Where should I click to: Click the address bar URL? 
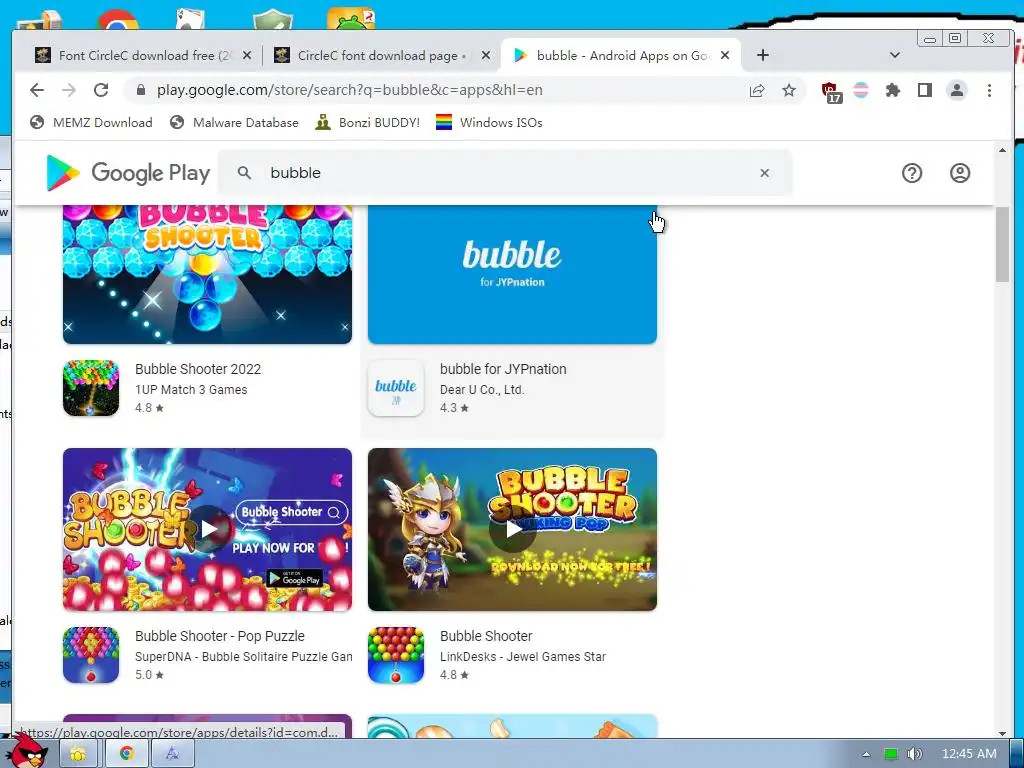[349, 90]
